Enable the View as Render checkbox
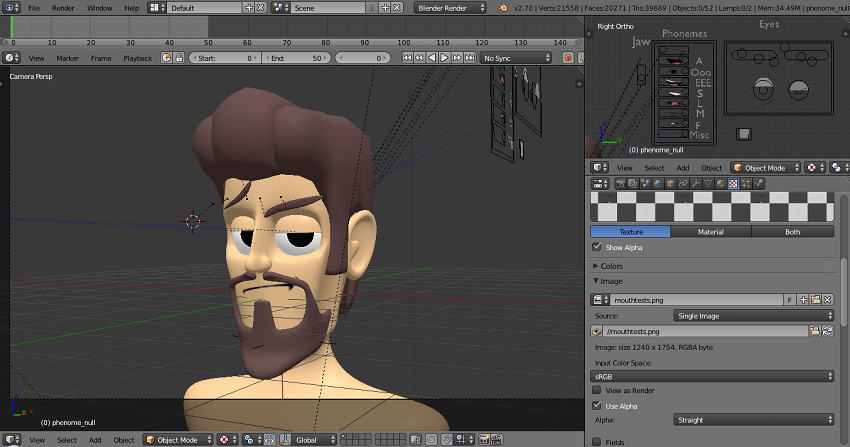The height and width of the screenshot is (447, 850). pos(597,390)
